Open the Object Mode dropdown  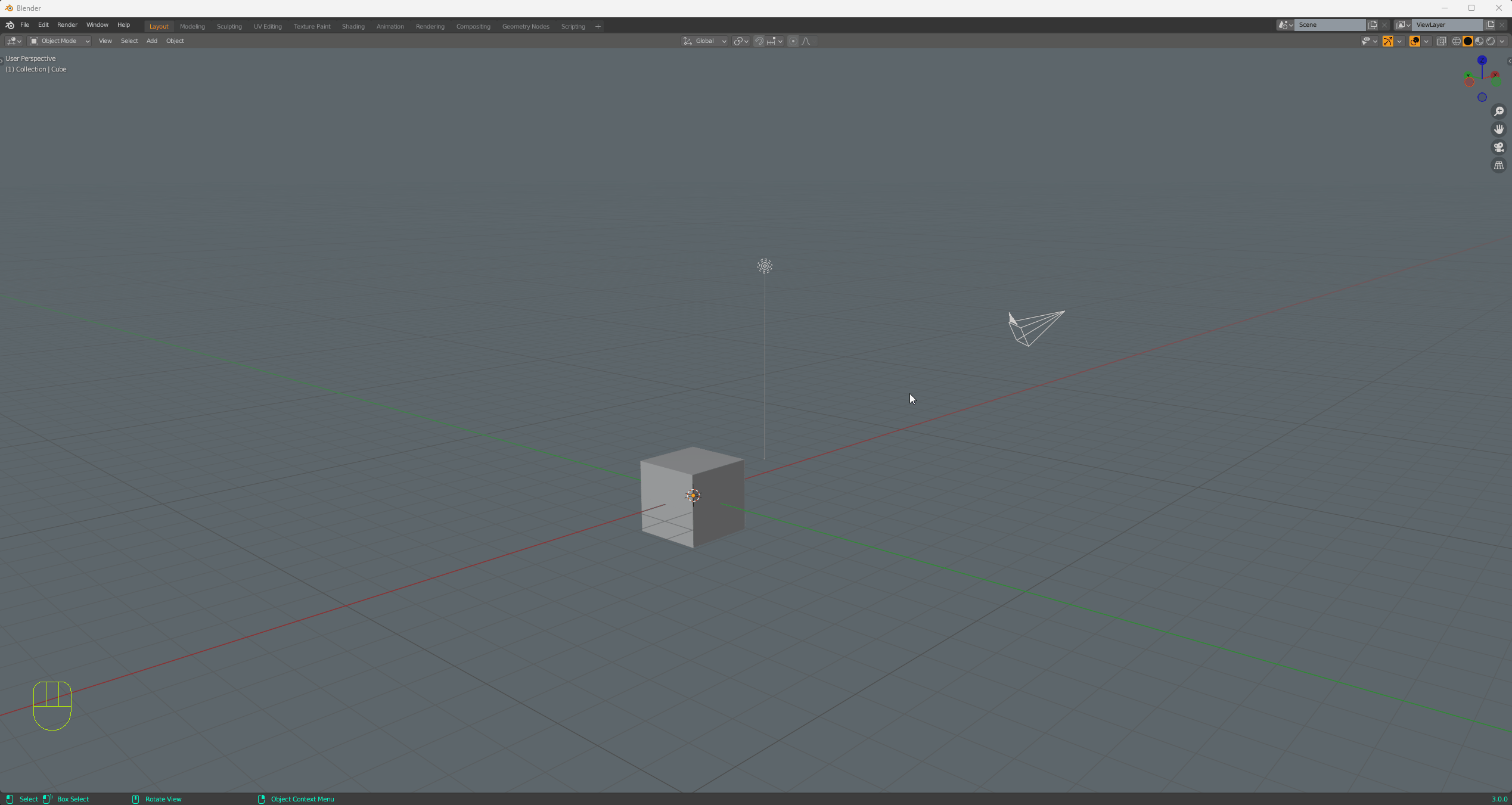coord(60,41)
